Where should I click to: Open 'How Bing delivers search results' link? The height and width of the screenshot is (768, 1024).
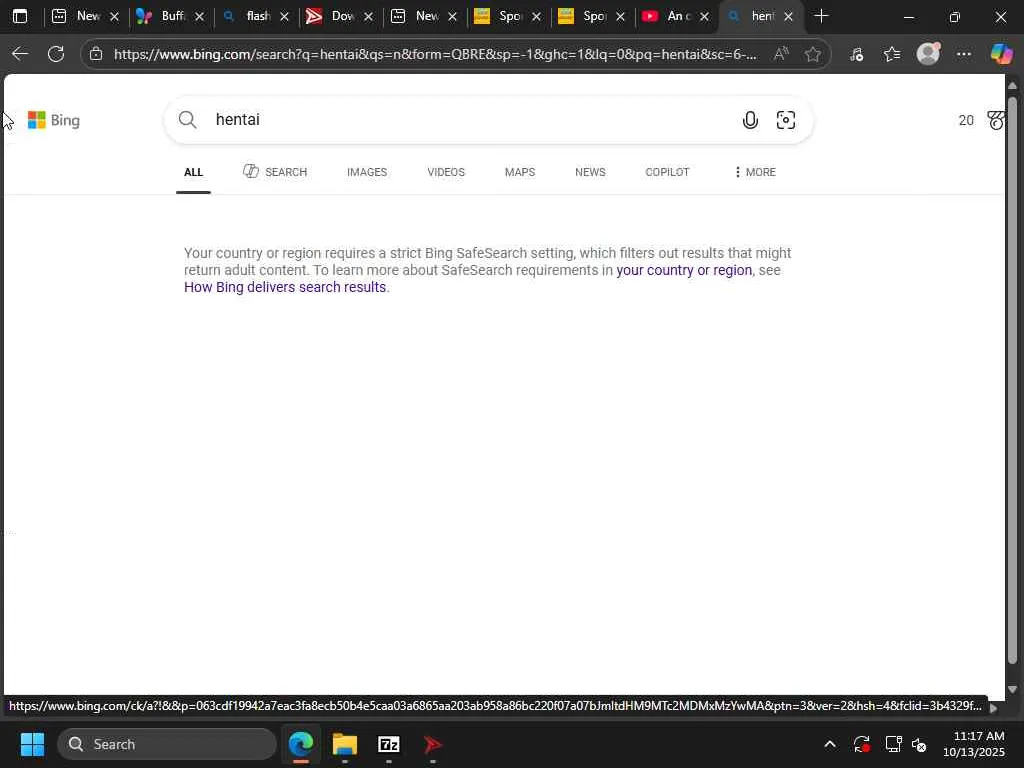pos(285,287)
